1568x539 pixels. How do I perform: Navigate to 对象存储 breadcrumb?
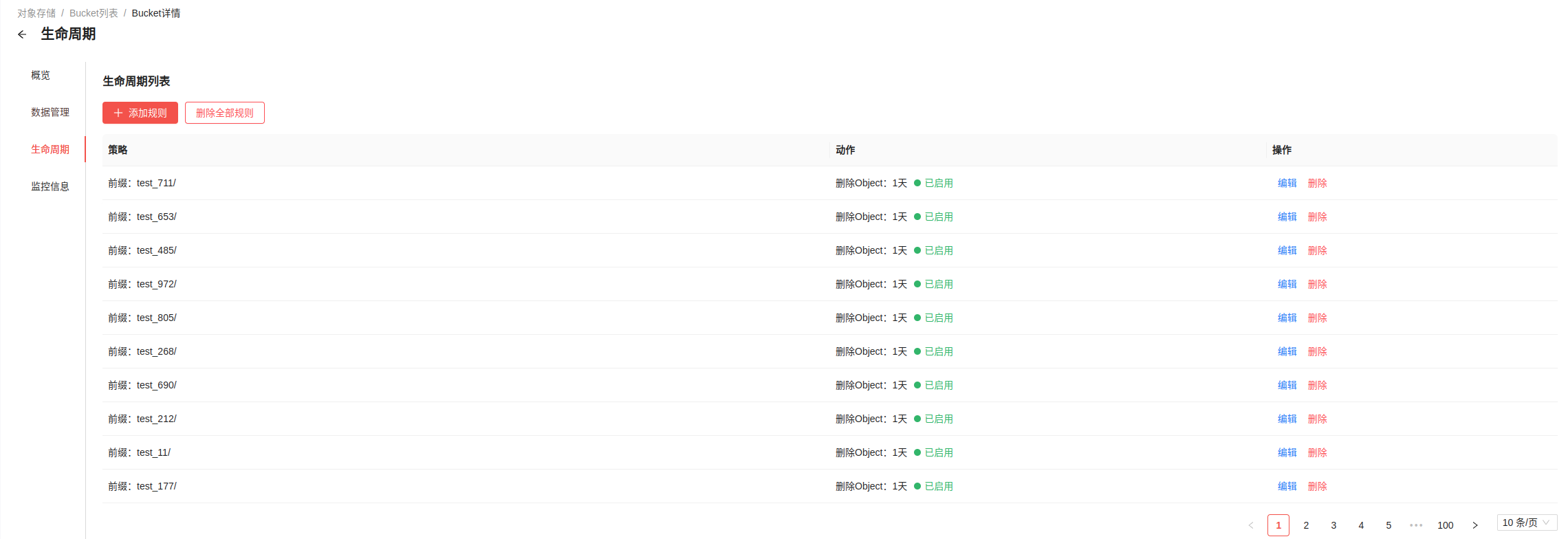(x=36, y=13)
